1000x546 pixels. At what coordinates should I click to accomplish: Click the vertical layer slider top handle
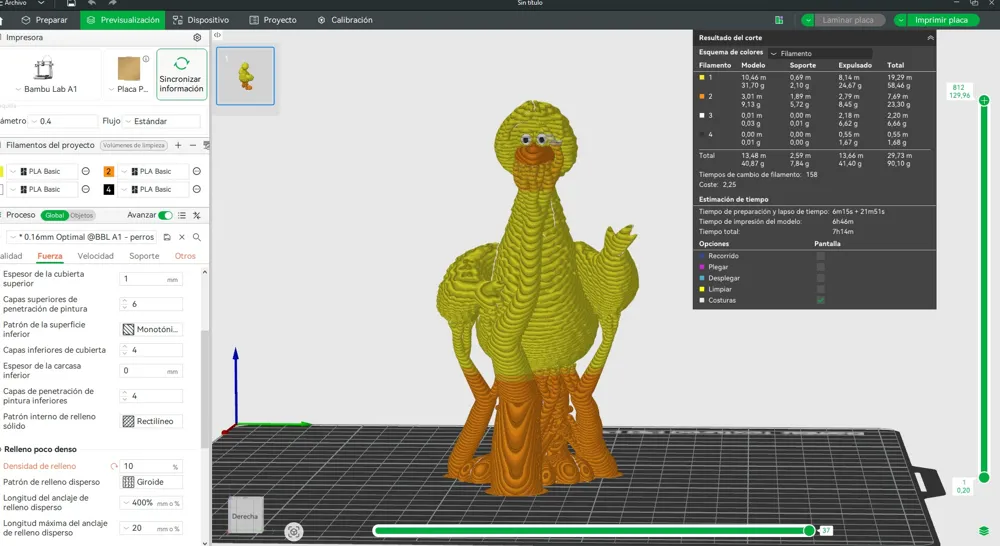click(984, 100)
